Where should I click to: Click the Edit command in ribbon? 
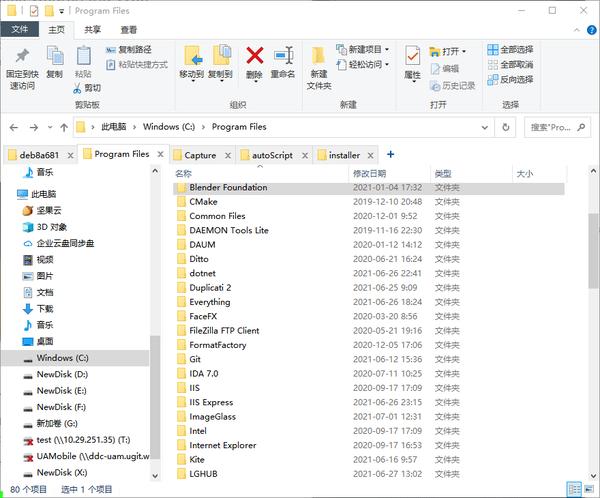(x=445, y=69)
